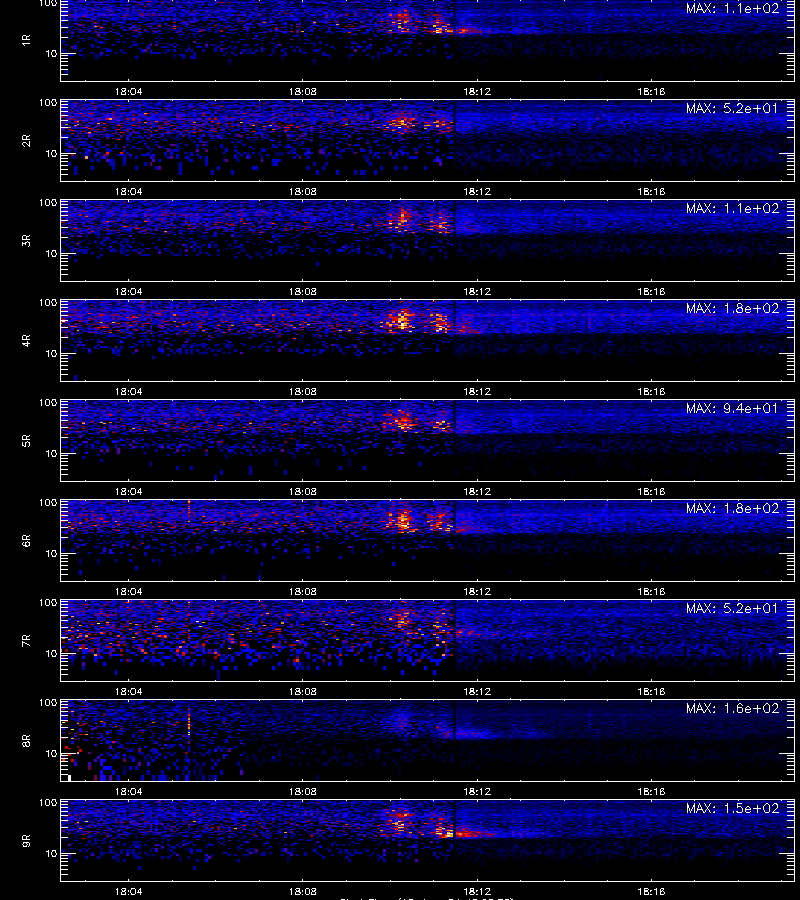The height and width of the screenshot is (900, 800).
Task: Click the 18:08 time label under 8R panel
Action: click(302, 792)
